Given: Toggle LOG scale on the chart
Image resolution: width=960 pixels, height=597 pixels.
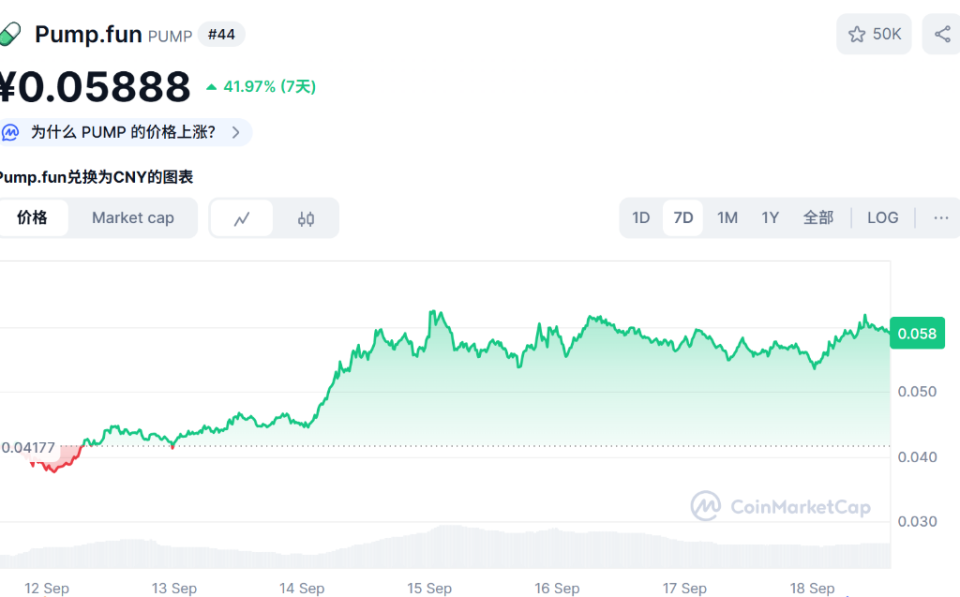Looking at the screenshot, I should [x=882, y=218].
